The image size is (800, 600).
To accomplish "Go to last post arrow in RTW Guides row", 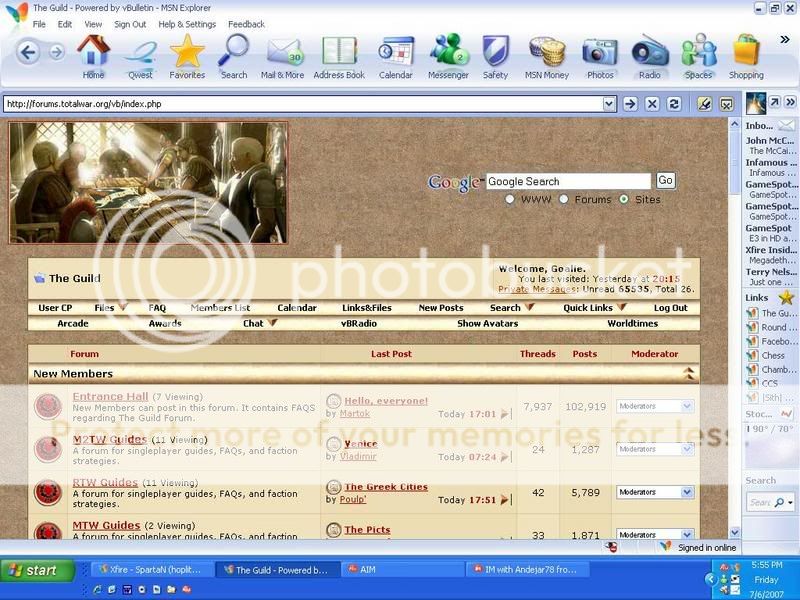I will [x=505, y=500].
